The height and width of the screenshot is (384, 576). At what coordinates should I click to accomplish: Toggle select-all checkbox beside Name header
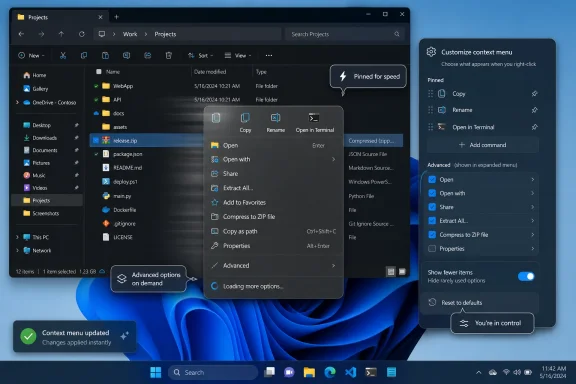[98, 72]
